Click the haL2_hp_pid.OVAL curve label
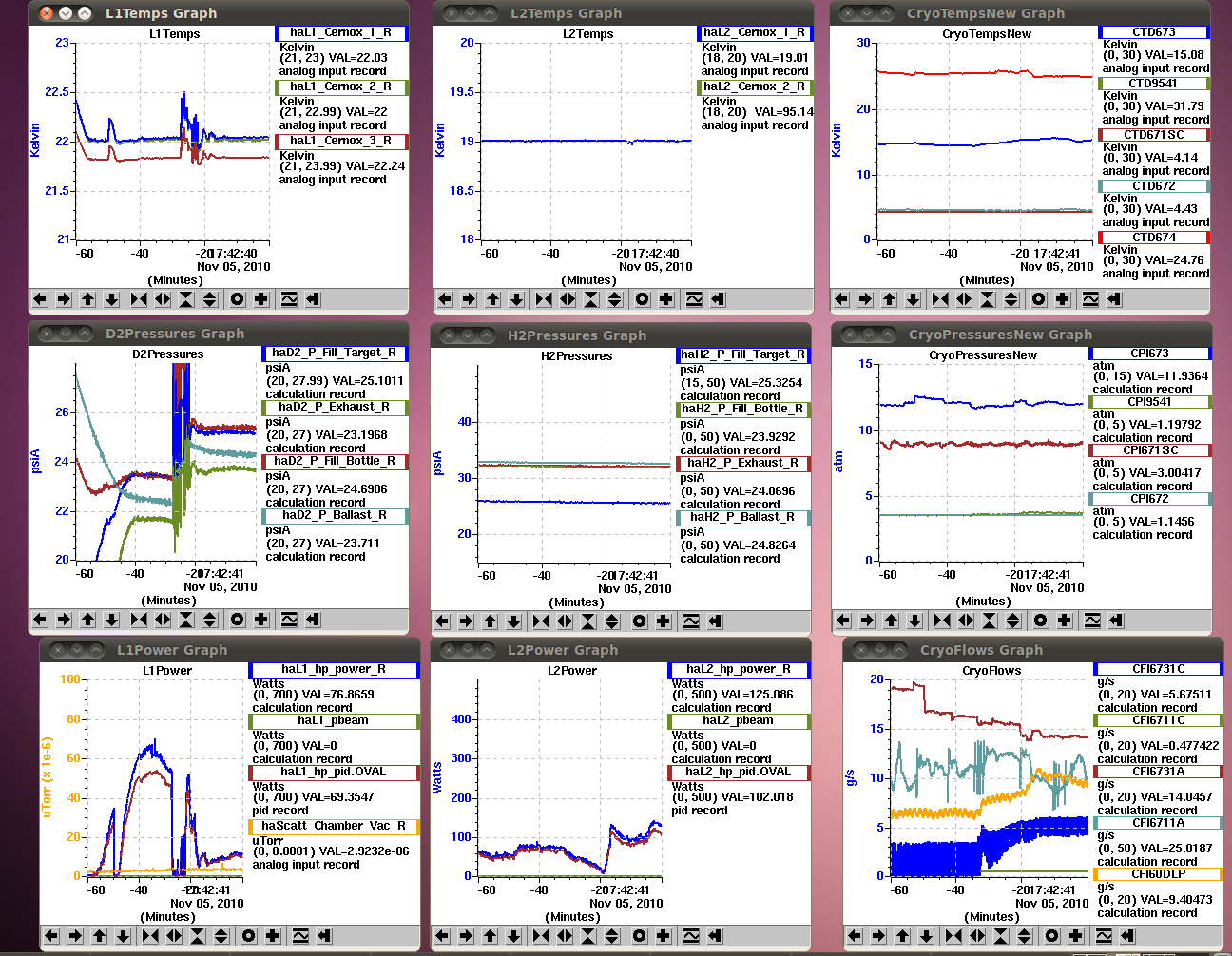Image resolution: width=1232 pixels, height=956 pixels. coord(739,772)
